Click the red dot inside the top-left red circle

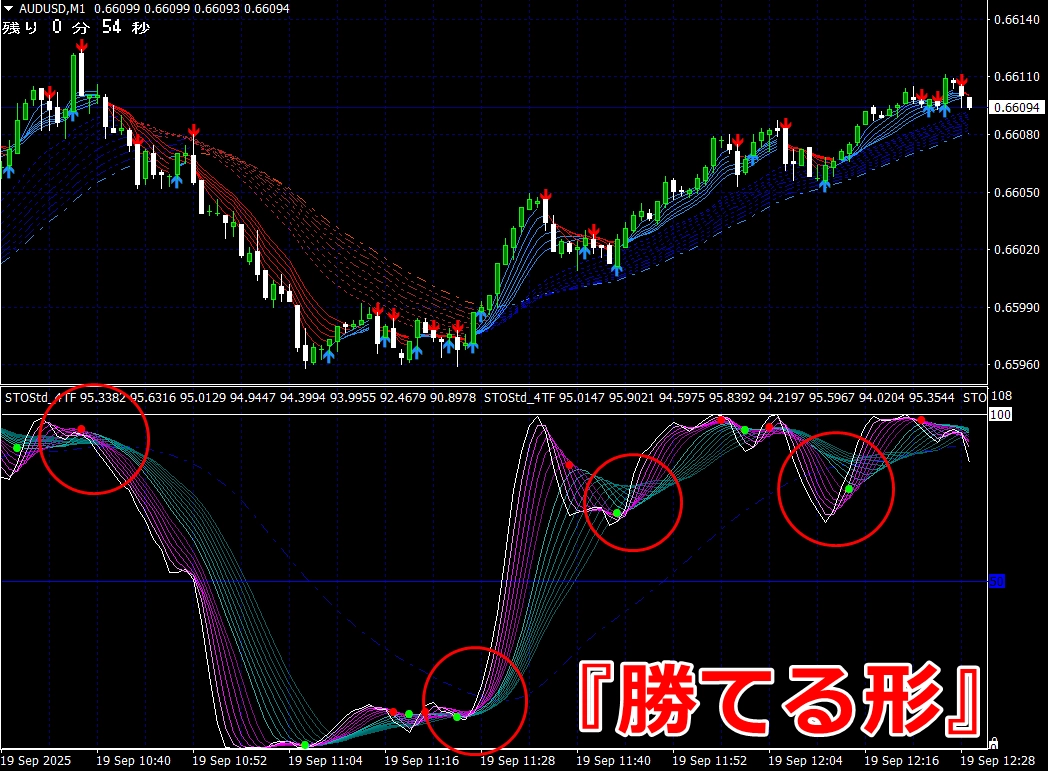82,429
